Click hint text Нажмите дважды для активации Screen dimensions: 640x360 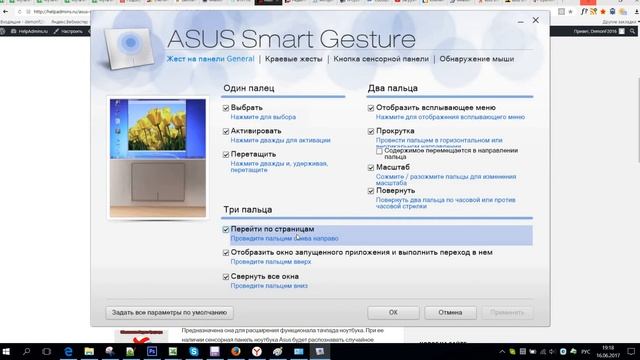tap(280, 140)
